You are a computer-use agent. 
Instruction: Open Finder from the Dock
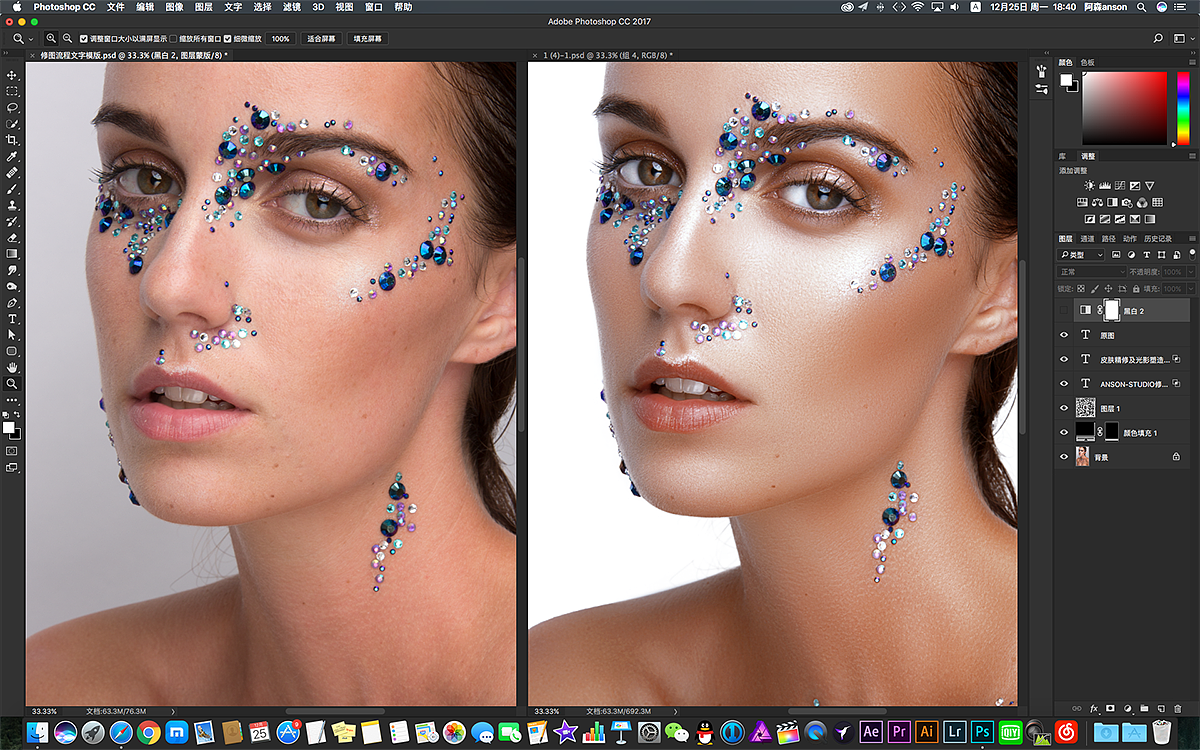(x=37, y=731)
